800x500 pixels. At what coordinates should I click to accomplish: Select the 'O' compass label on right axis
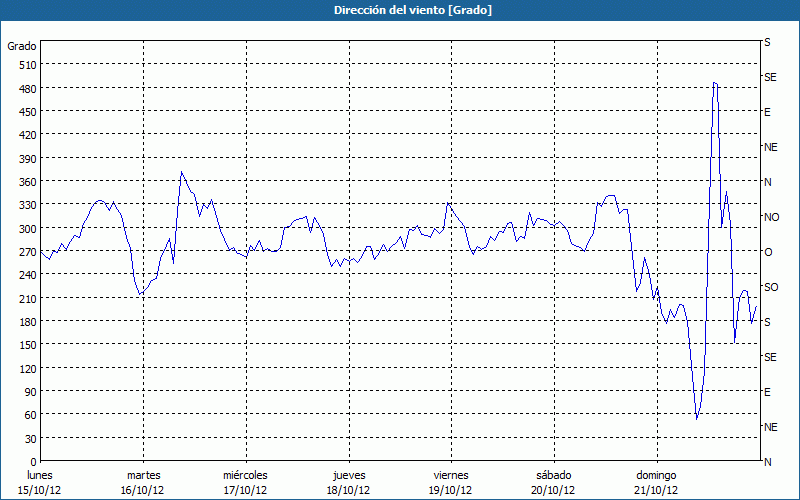tap(768, 252)
